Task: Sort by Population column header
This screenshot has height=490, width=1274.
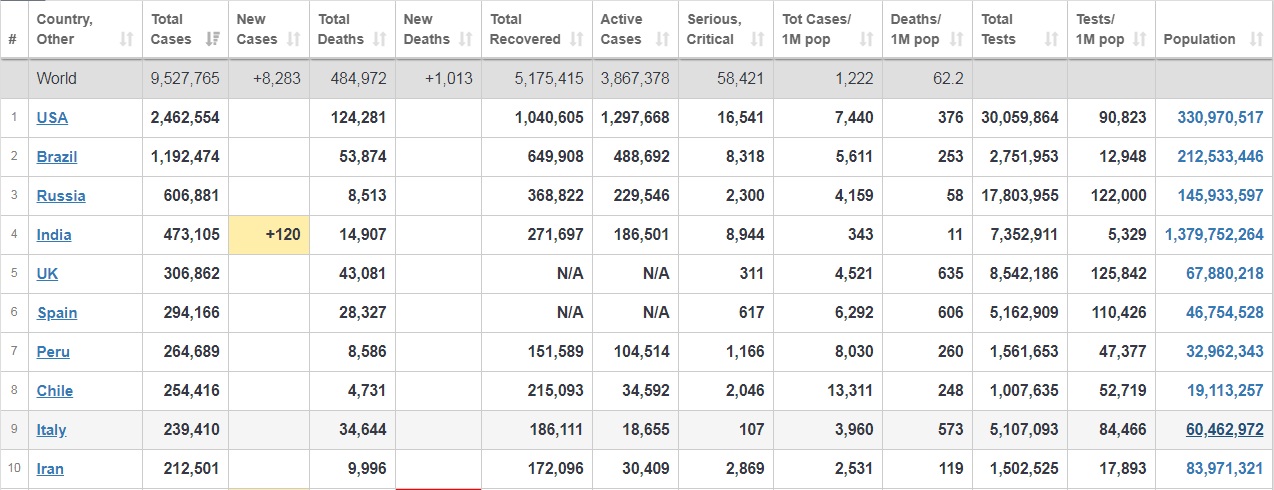Action: coord(1214,39)
